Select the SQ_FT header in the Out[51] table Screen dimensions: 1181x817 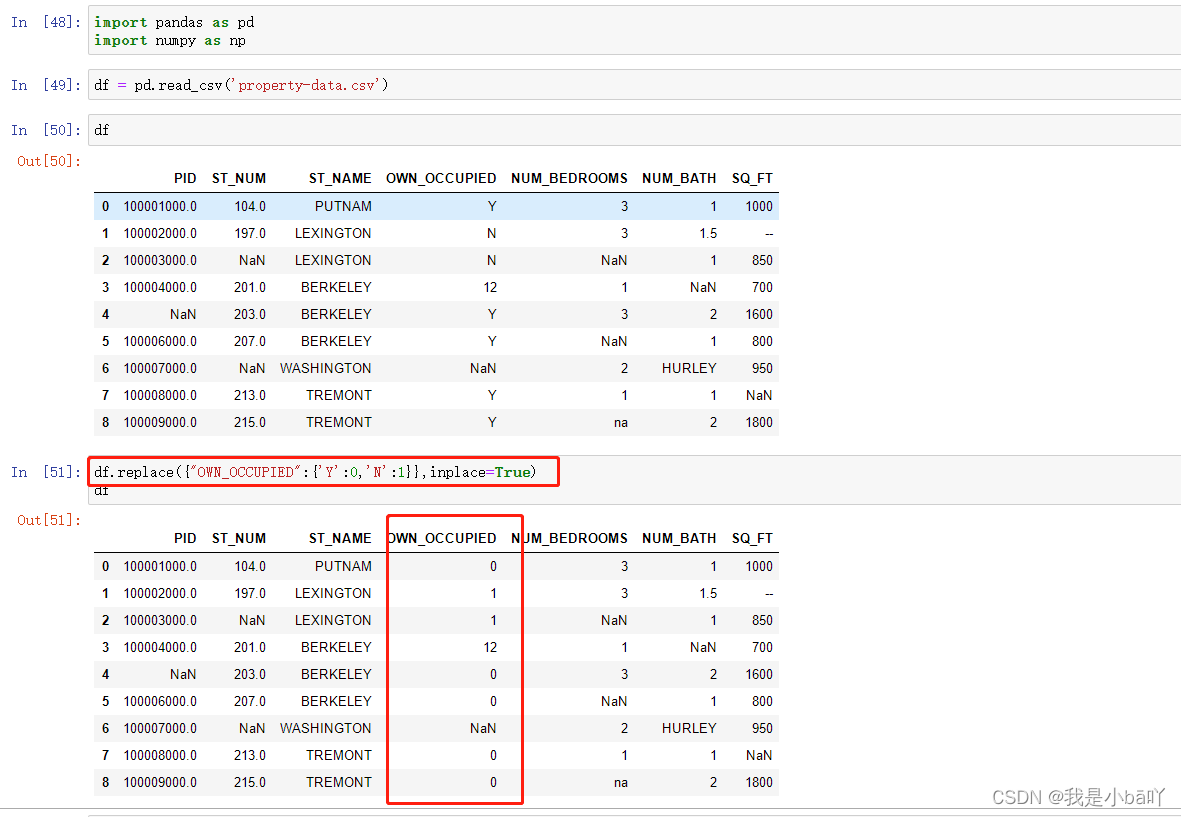coord(752,538)
